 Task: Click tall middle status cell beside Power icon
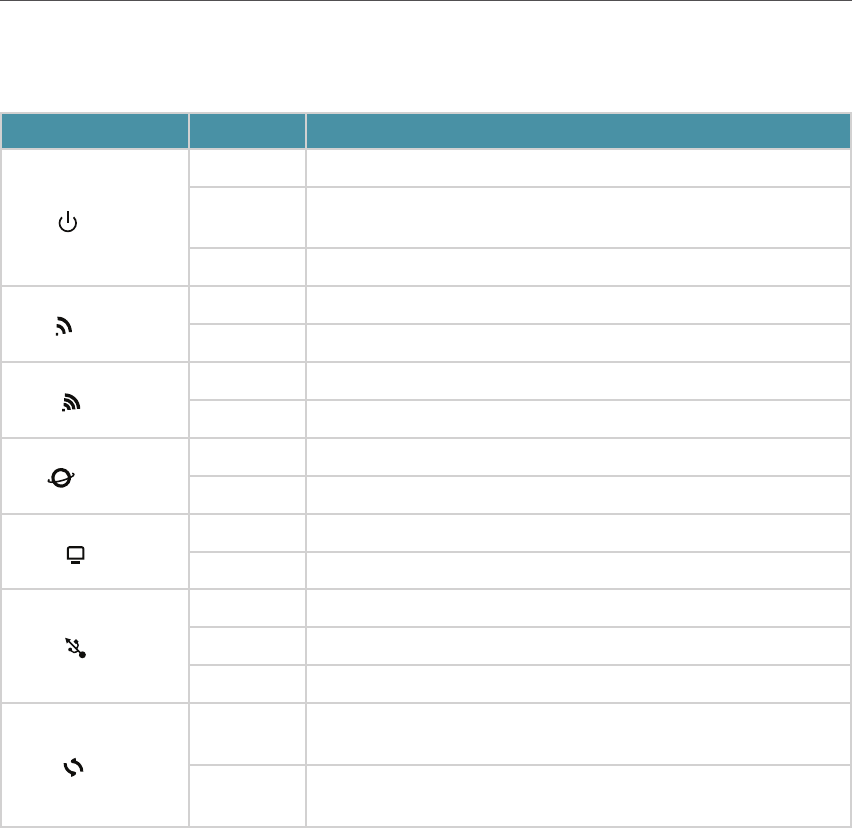tap(247, 217)
